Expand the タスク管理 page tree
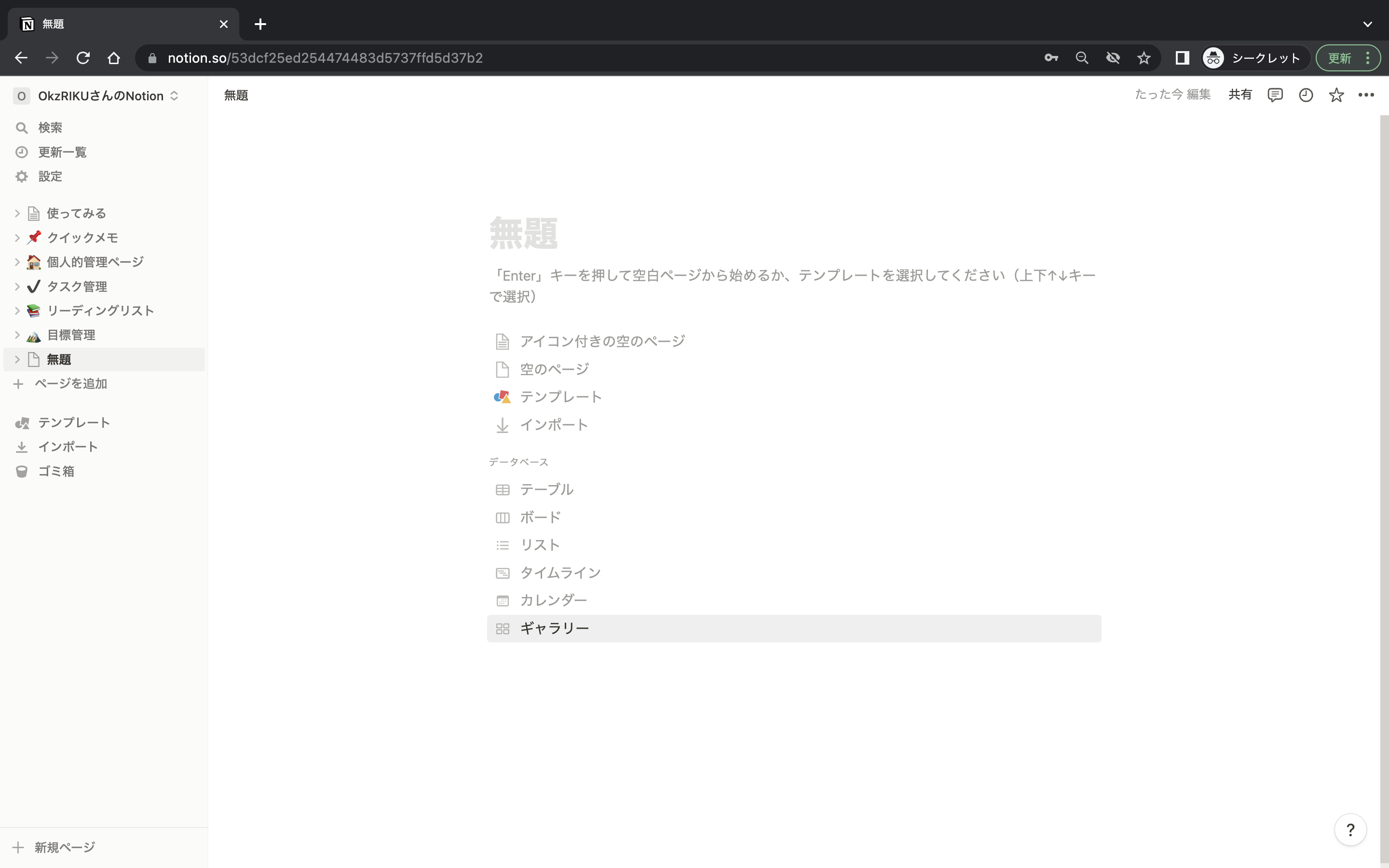 (x=17, y=286)
